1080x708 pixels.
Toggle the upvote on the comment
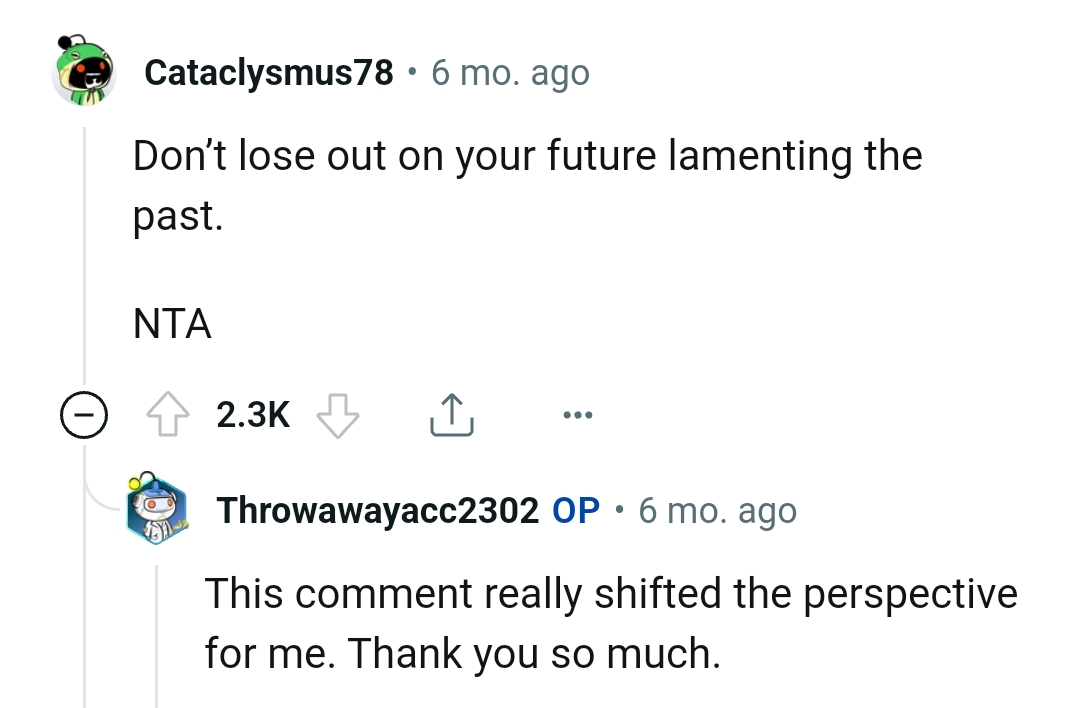167,413
